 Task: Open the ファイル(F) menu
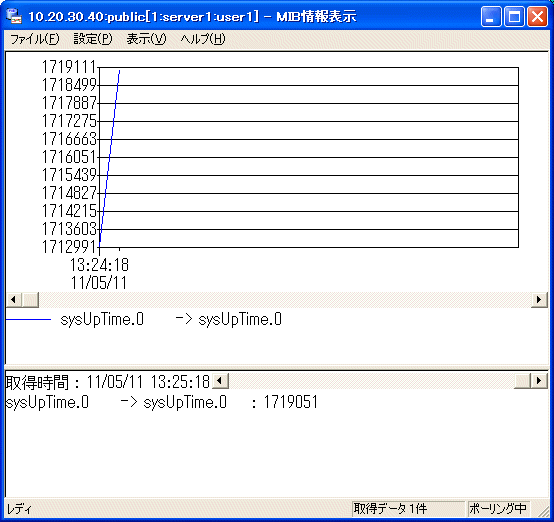34,39
